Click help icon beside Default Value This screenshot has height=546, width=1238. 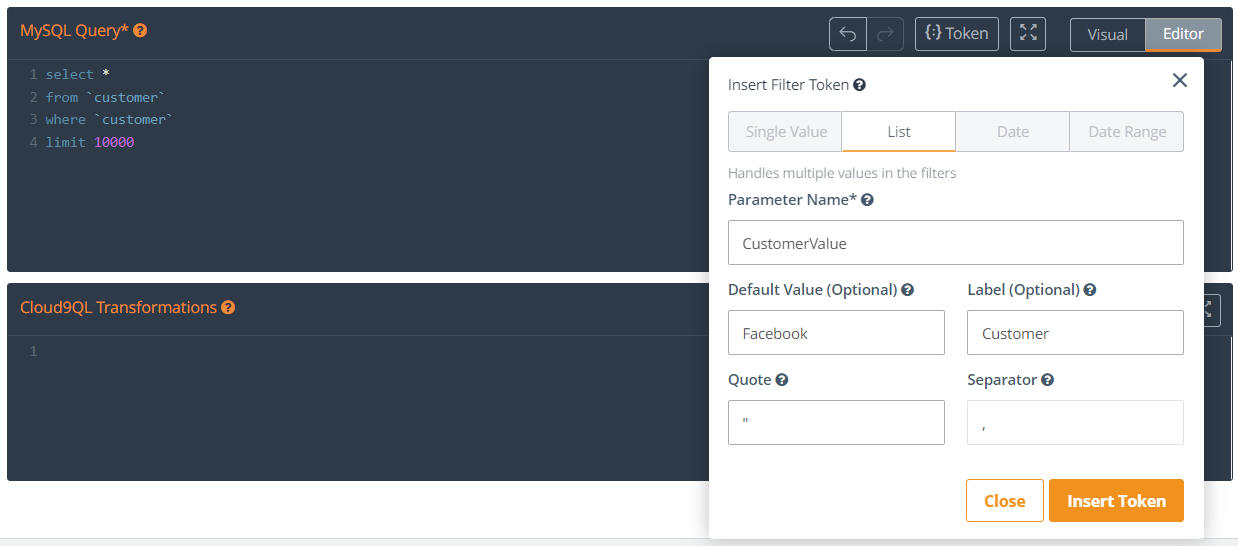click(x=908, y=290)
